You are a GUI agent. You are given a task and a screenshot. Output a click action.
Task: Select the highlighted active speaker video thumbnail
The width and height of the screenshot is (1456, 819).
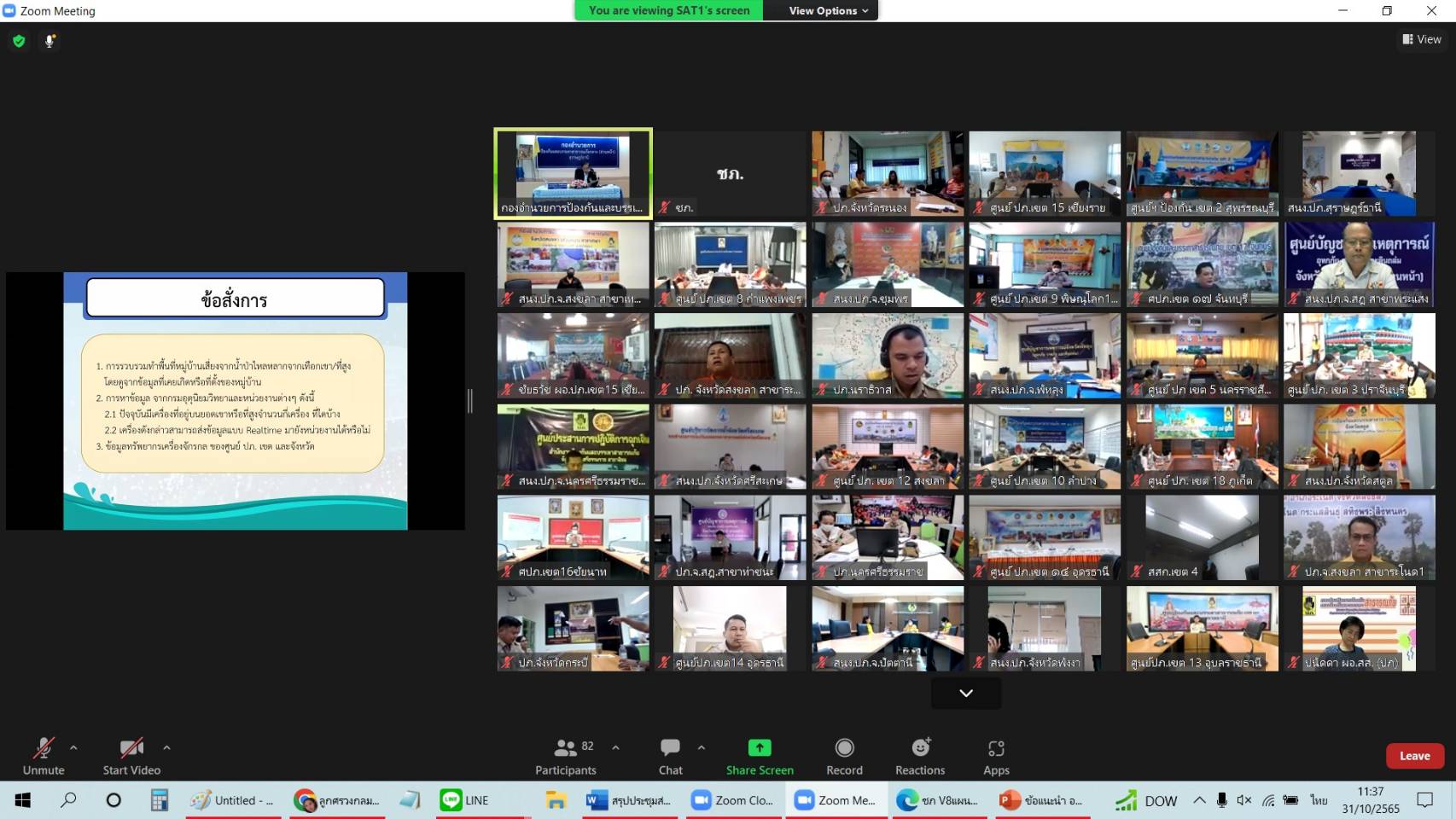[573, 173]
